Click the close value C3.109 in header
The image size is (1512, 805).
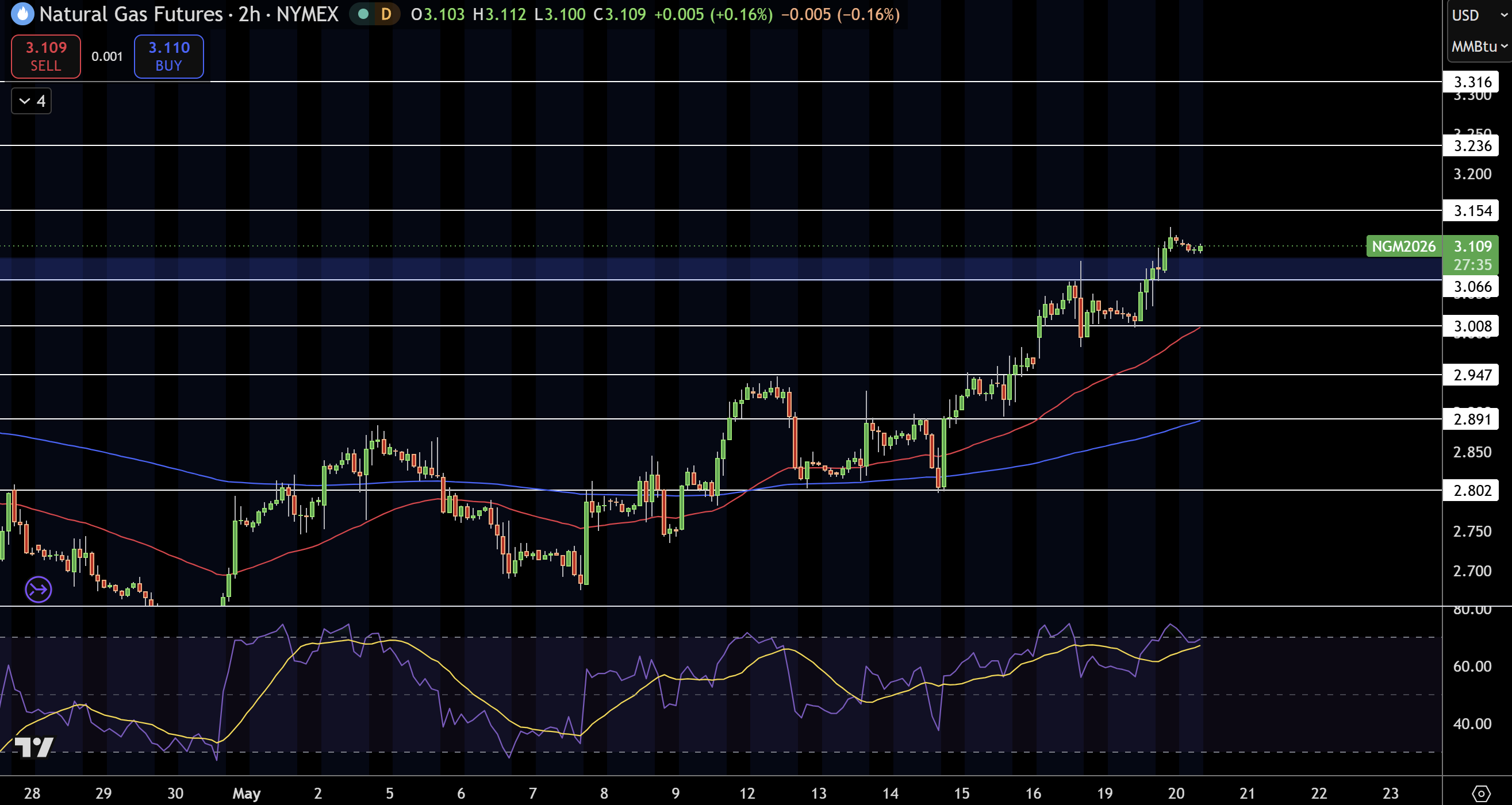coord(619,14)
